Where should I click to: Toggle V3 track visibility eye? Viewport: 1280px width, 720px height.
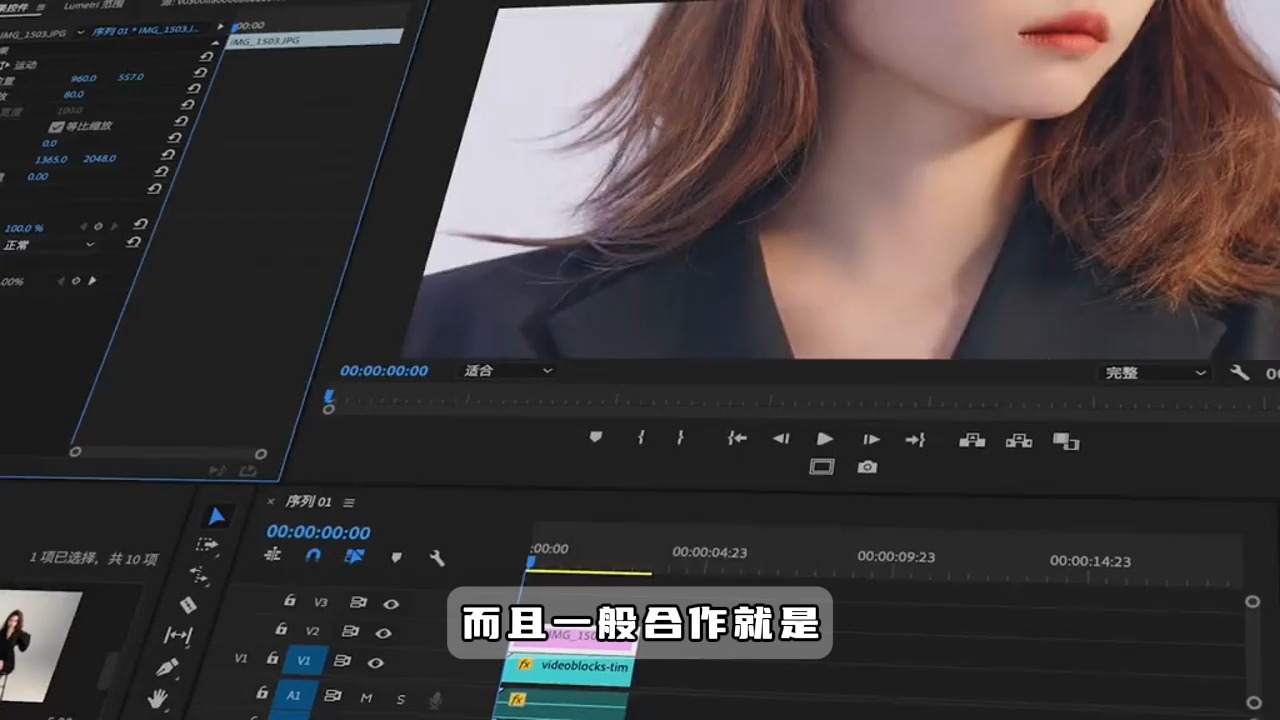click(391, 604)
